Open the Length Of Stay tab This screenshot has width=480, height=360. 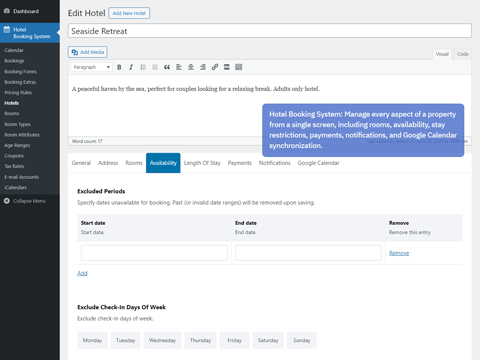[202, 163]
